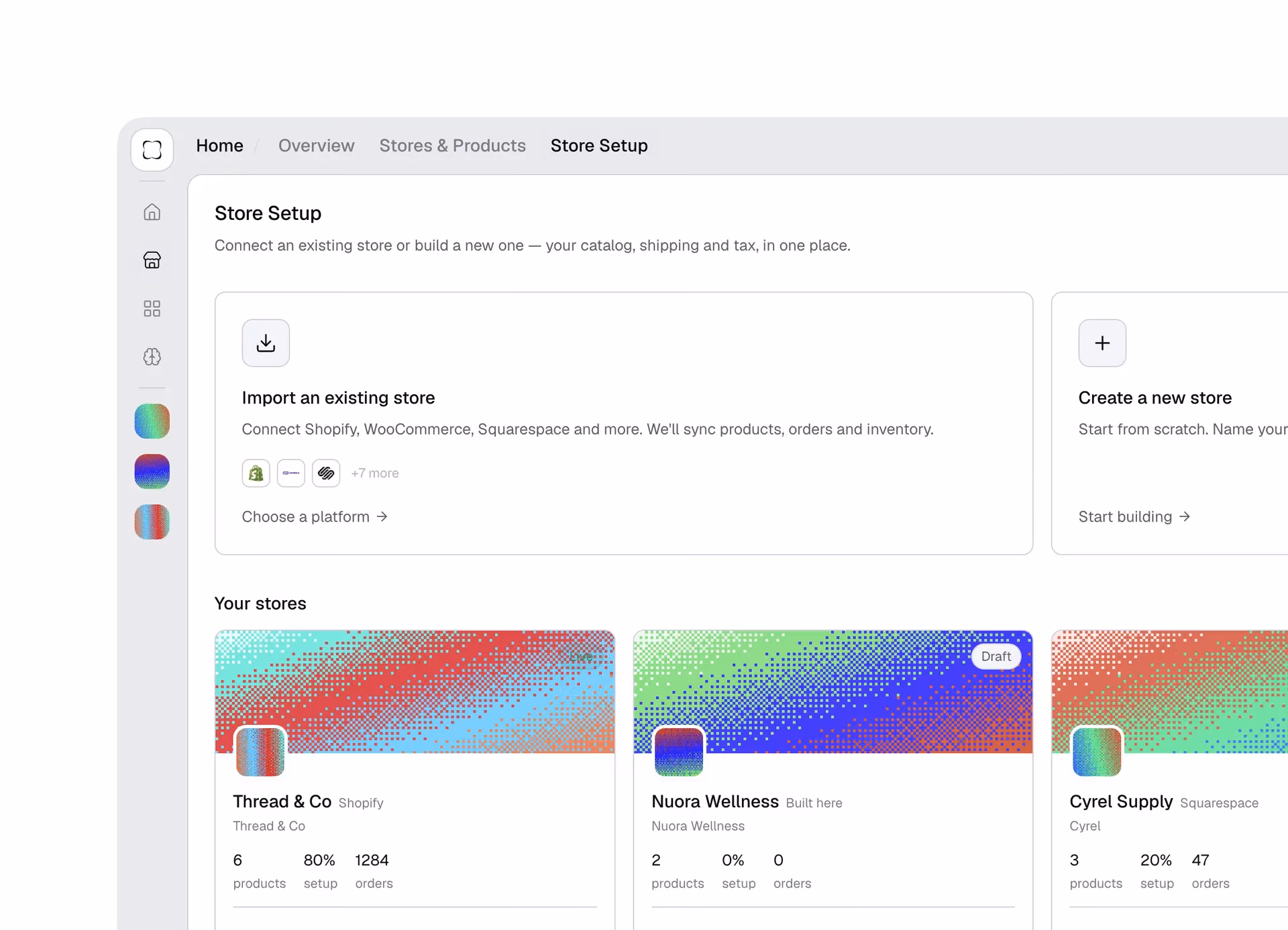Open the Nuora Wellness banner image
Screen dimensions: 1288x930
click(833, 691)
